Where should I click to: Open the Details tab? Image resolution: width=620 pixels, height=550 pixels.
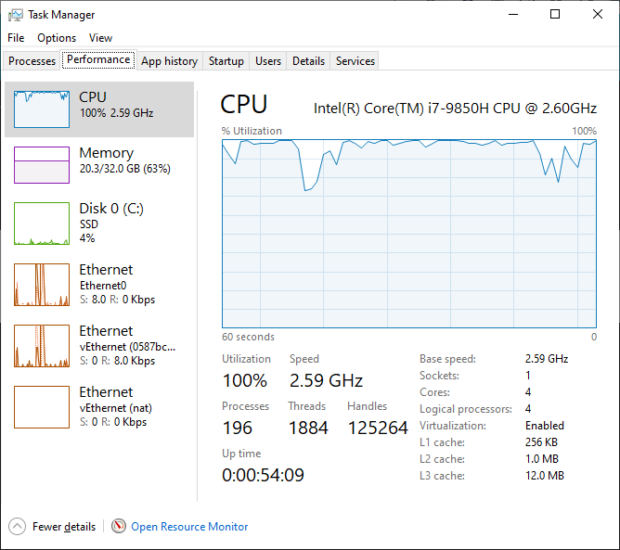pos(308,61)
